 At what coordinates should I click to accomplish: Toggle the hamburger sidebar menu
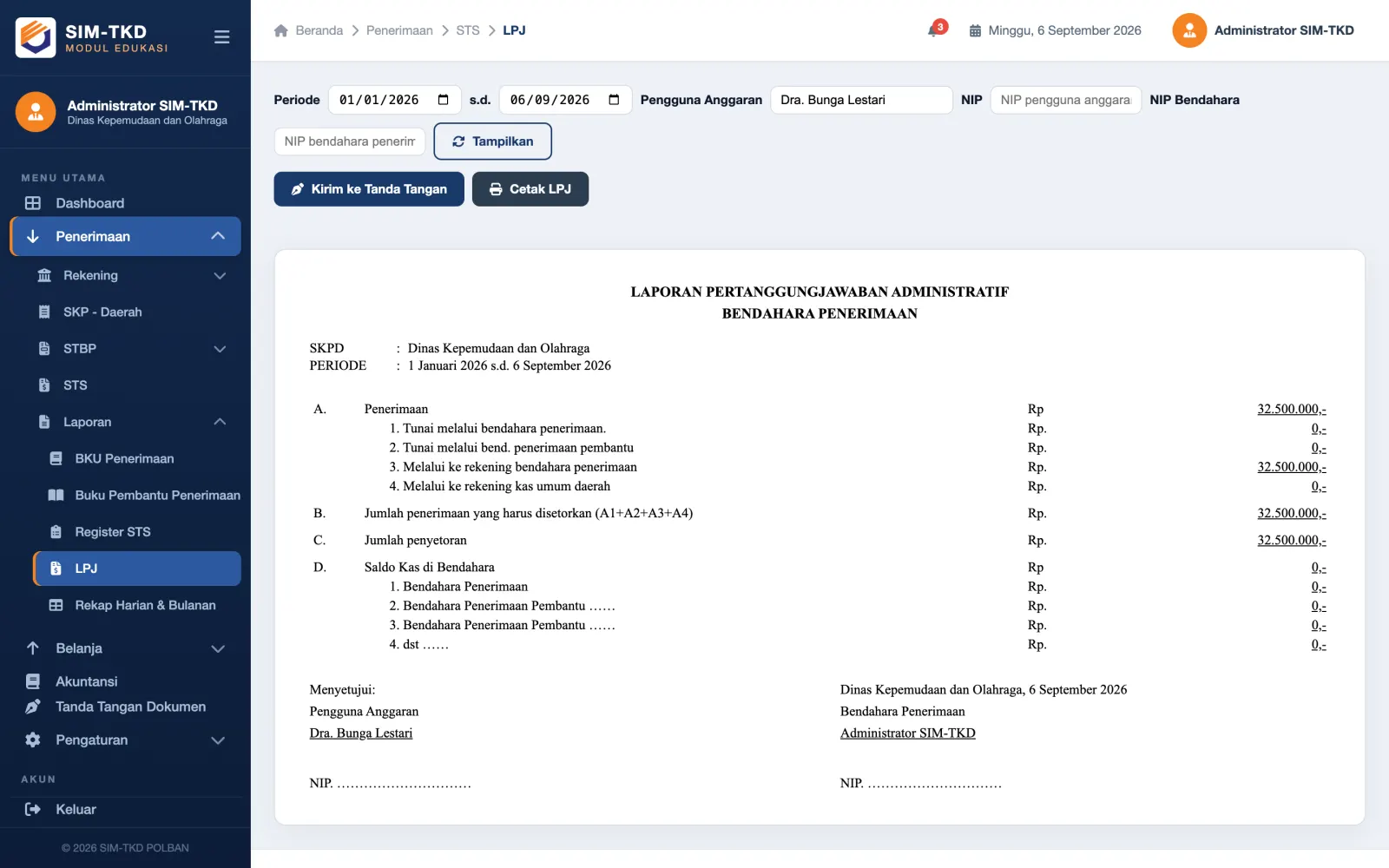[x=221, y=37]
